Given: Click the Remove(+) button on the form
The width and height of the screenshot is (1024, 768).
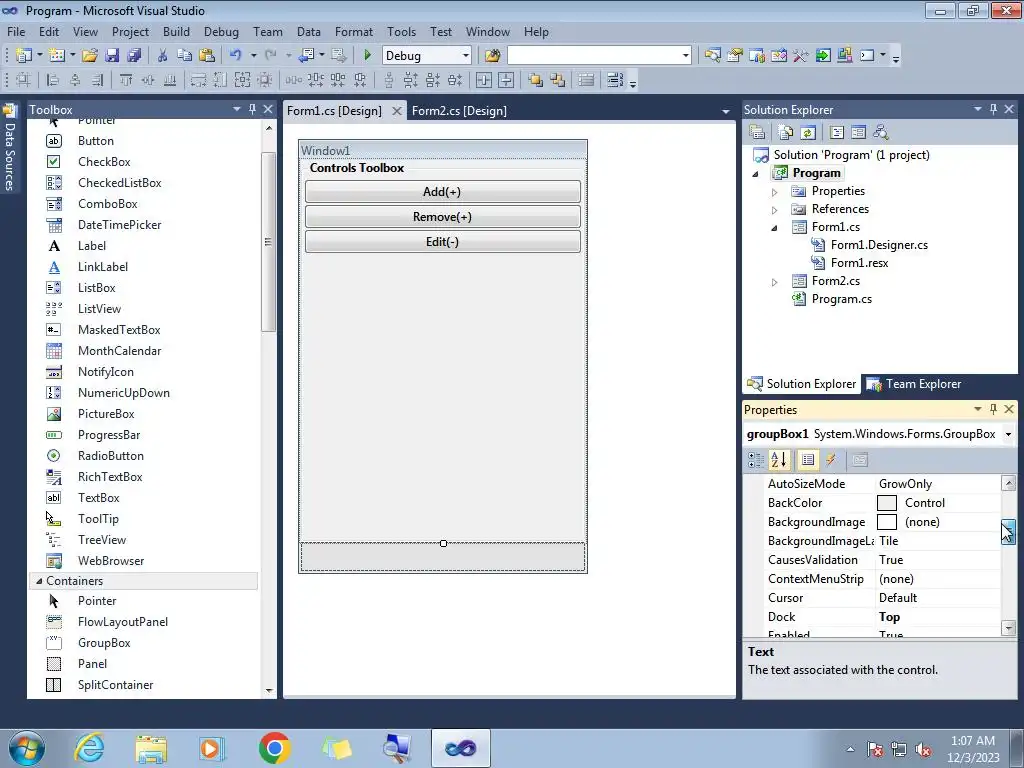Looking at the screenshot, I should click(442, 216).
